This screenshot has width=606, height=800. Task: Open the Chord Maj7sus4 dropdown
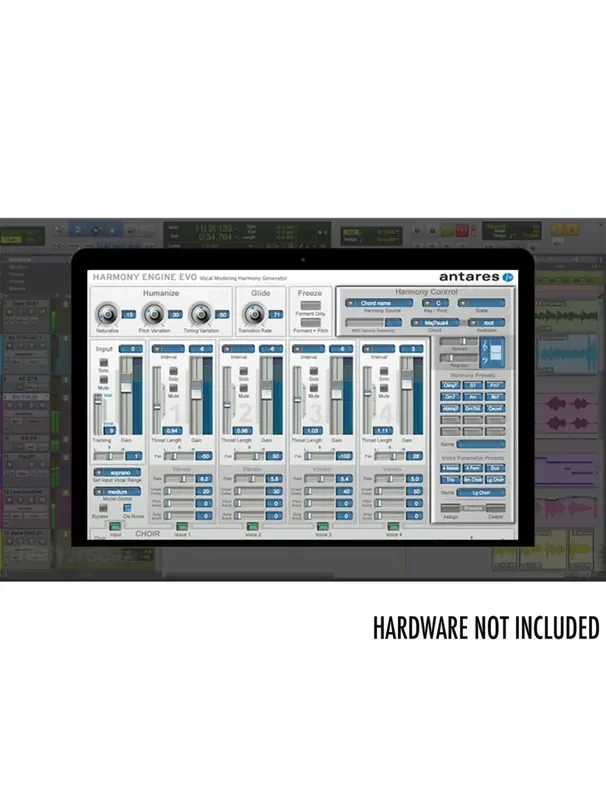coord(435,323)
